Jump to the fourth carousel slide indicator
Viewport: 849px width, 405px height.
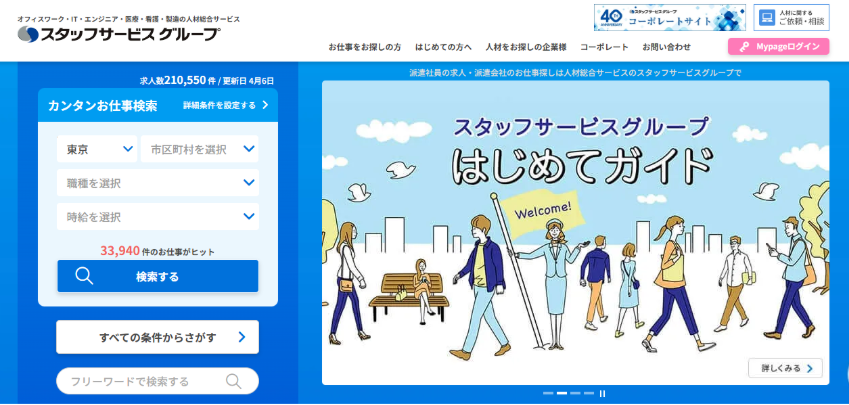click(x=589, y=393)
